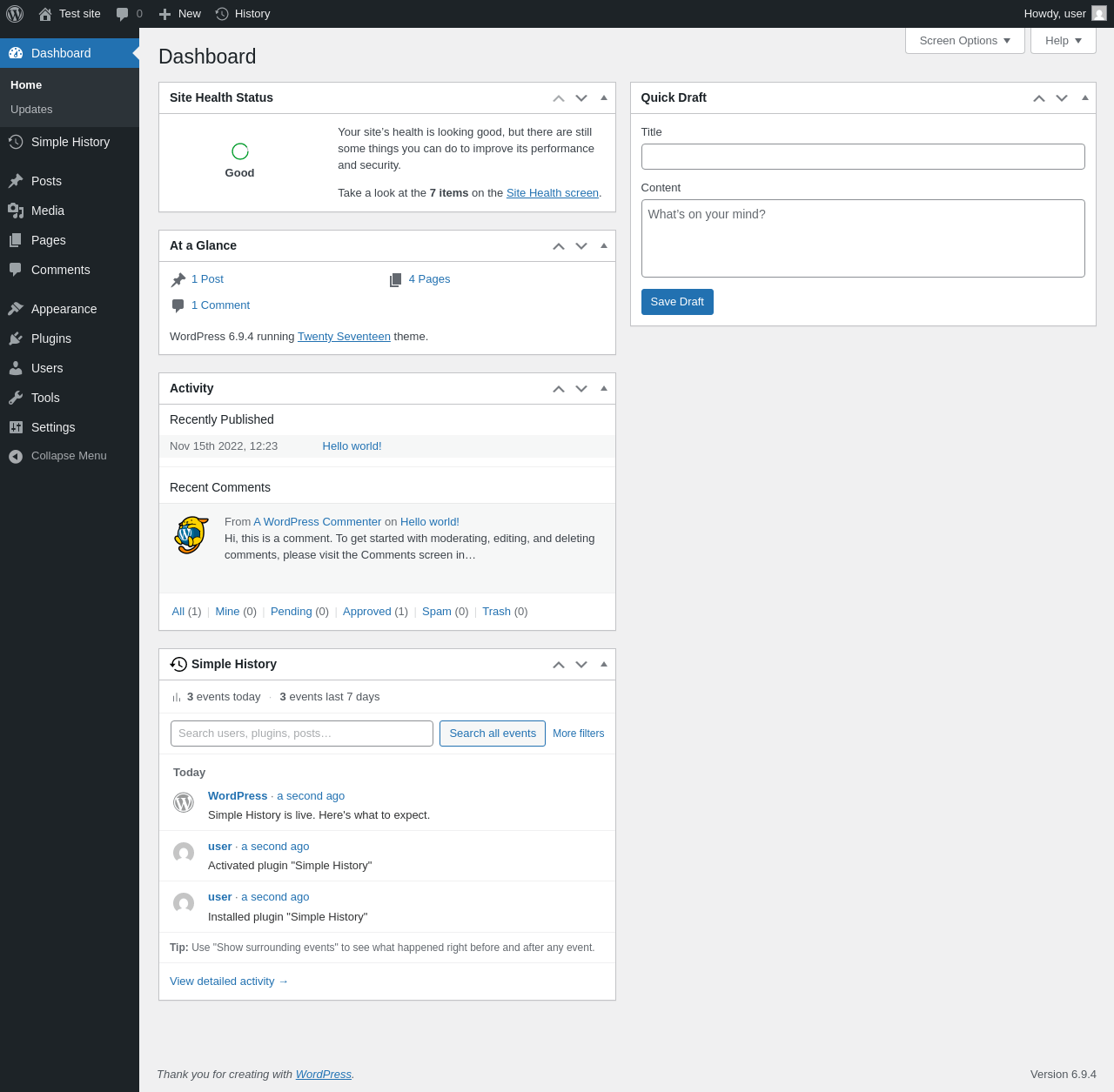This screenshot has width=1114, height=1092.
Task: Filter comments by Mine
Action: pyautogui.click(x=227, y=612)
